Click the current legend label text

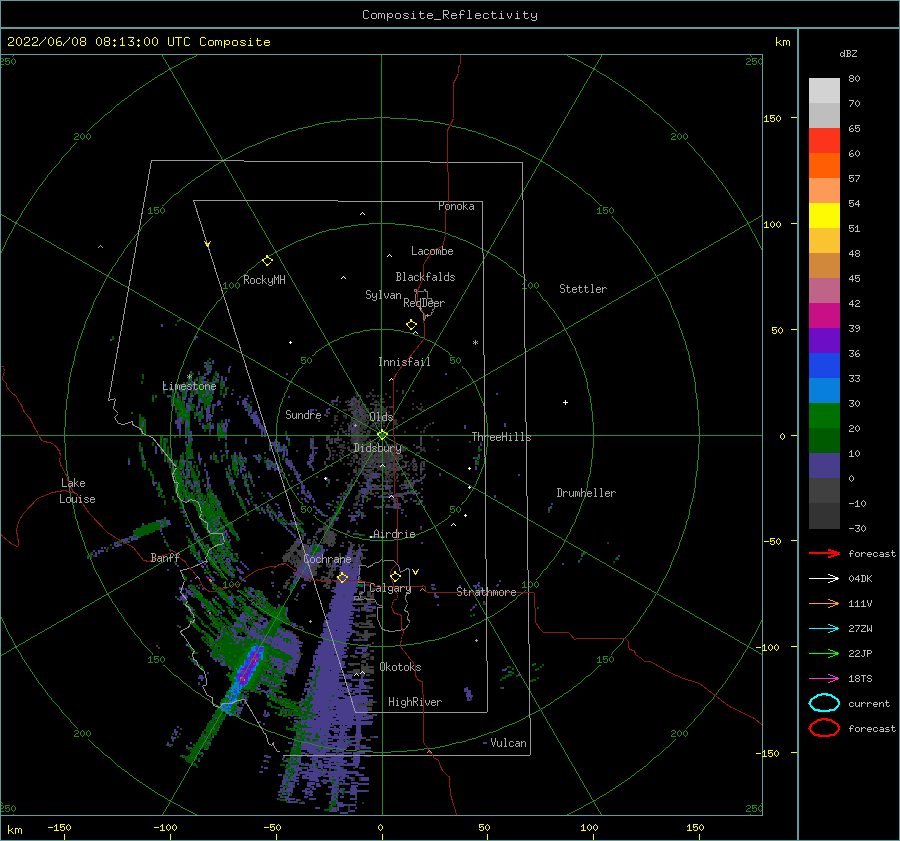pos(869,704)
